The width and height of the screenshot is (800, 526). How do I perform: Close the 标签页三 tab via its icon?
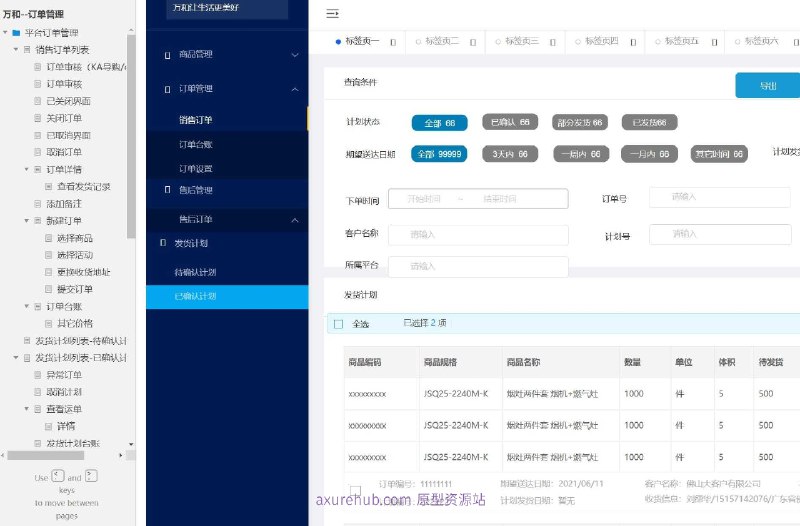click(553, 42)
